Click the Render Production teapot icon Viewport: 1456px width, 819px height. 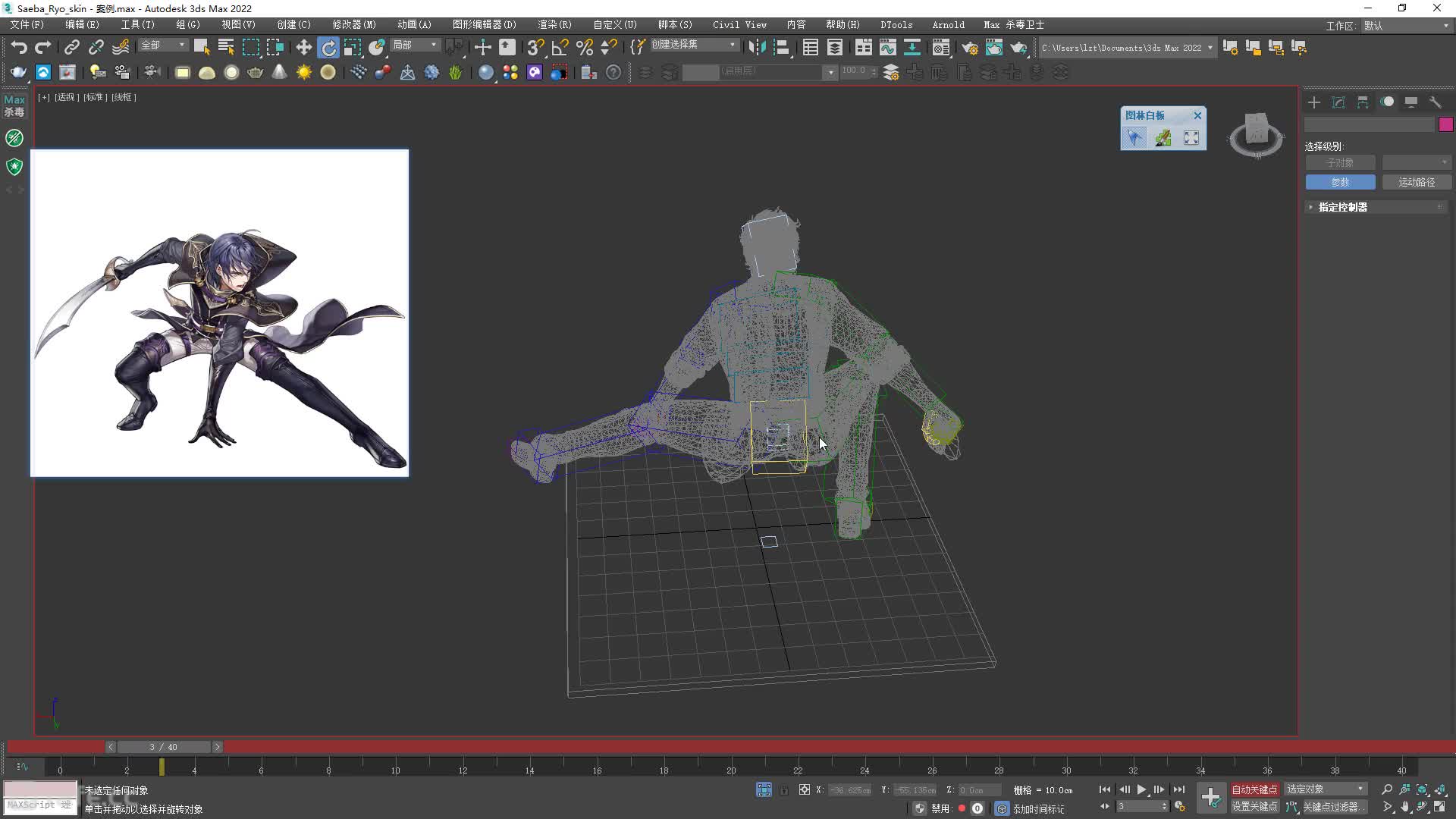click(x=1018, y=47)
